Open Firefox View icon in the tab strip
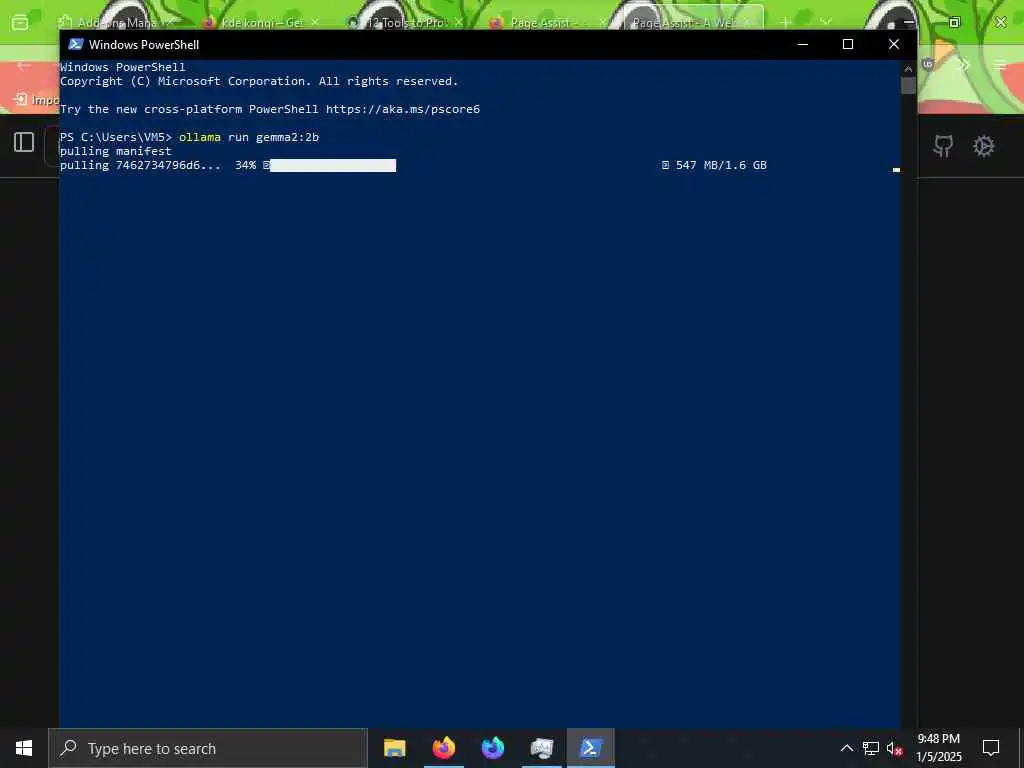This screenshot has width=1024, height=768. (20, 22)
